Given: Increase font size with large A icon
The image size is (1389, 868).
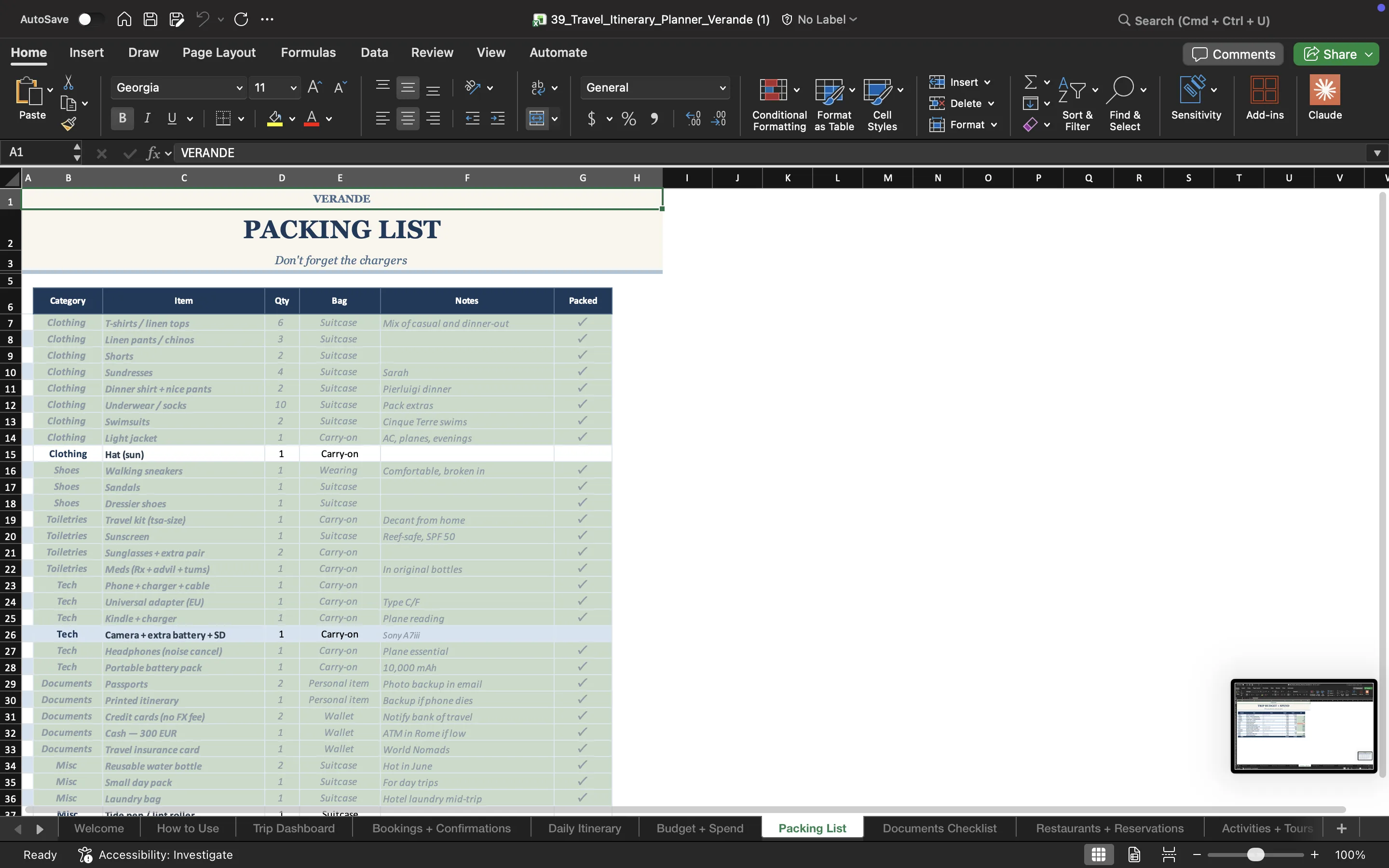Looking at the screenshot, I should pyautogui.click(x=314, y=87).
